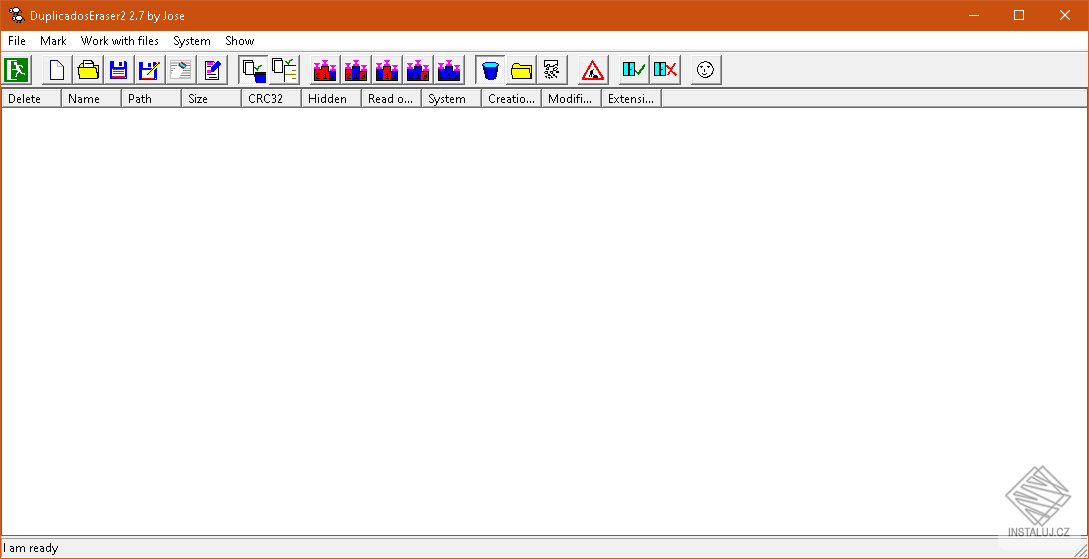Click the second podium ranking icon
Viewport: 1089px width, 559px height.
[x=356, y=70]
